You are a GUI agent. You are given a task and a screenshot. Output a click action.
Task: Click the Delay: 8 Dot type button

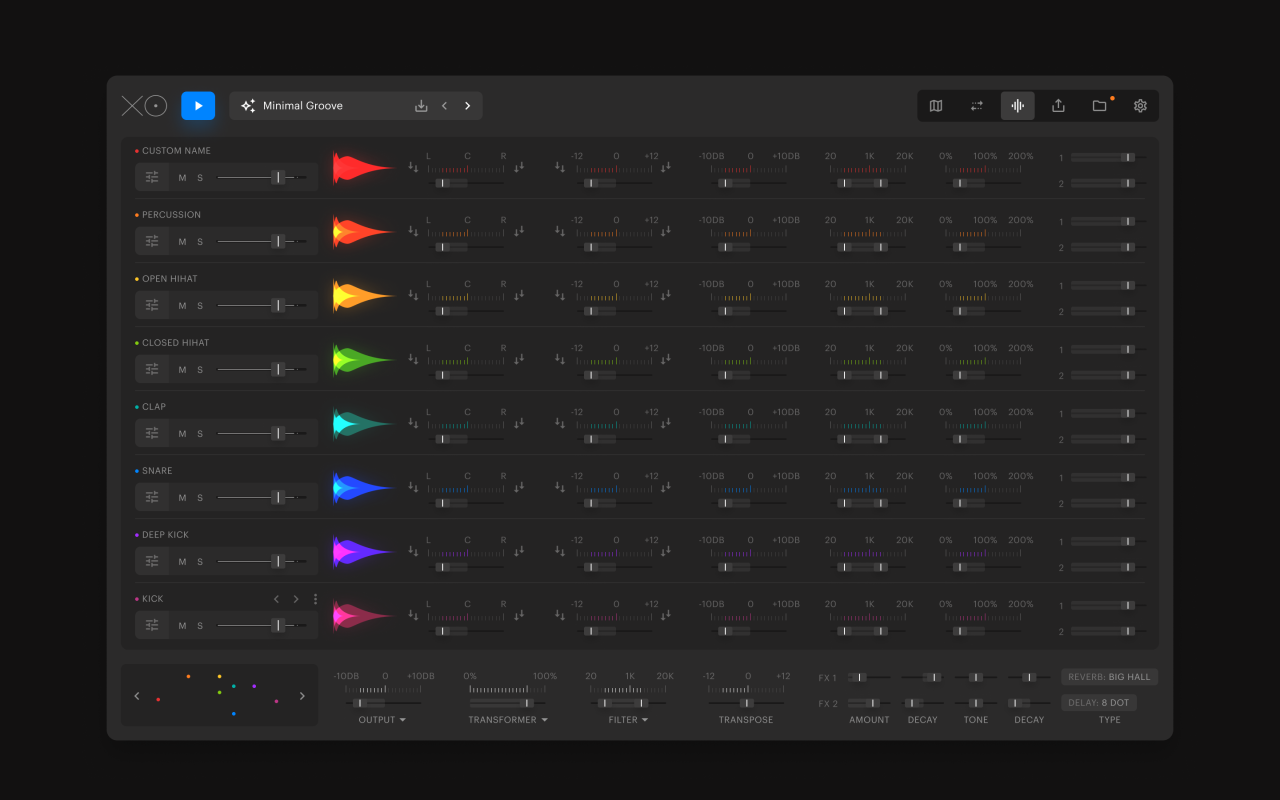point(1099,703)
